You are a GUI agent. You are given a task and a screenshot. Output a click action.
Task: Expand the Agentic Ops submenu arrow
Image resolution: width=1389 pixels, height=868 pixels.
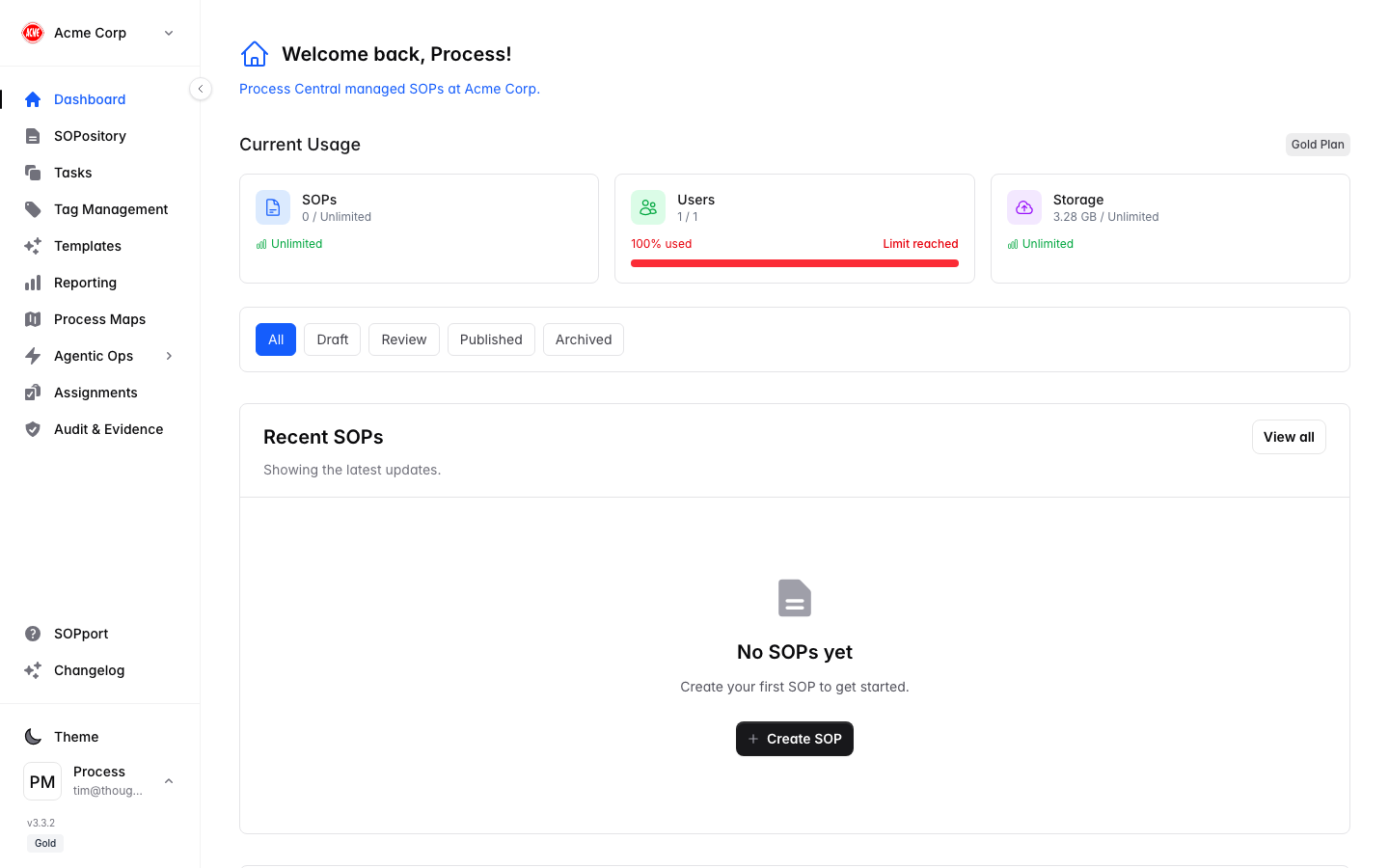[169, 356]
